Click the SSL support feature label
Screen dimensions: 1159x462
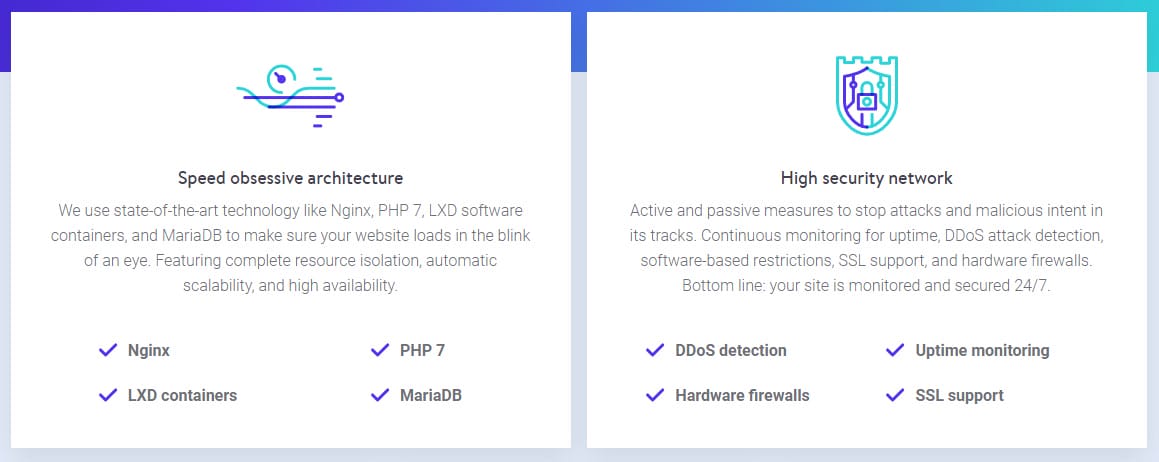(x=959, y=395)
